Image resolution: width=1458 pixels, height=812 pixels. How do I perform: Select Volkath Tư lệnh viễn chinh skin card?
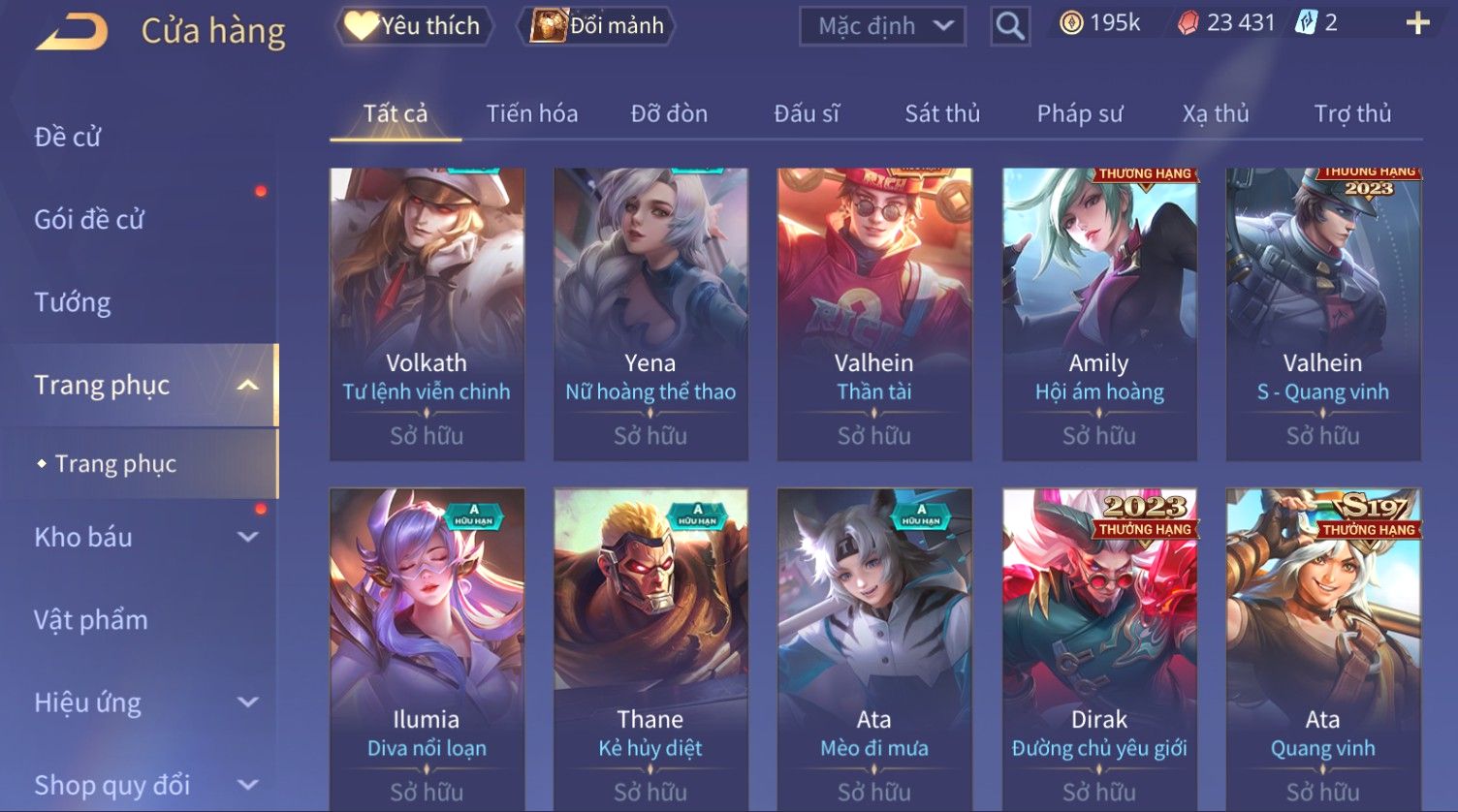click(x=427, y=315)
